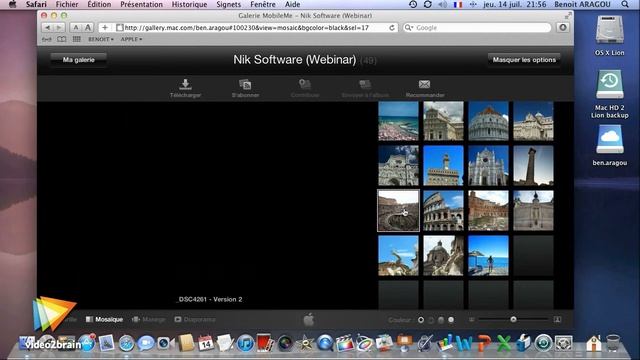640x360 pixels.
Task: Open the Benoit ARAGOU user menu
Action: click(x=582, y=4)
